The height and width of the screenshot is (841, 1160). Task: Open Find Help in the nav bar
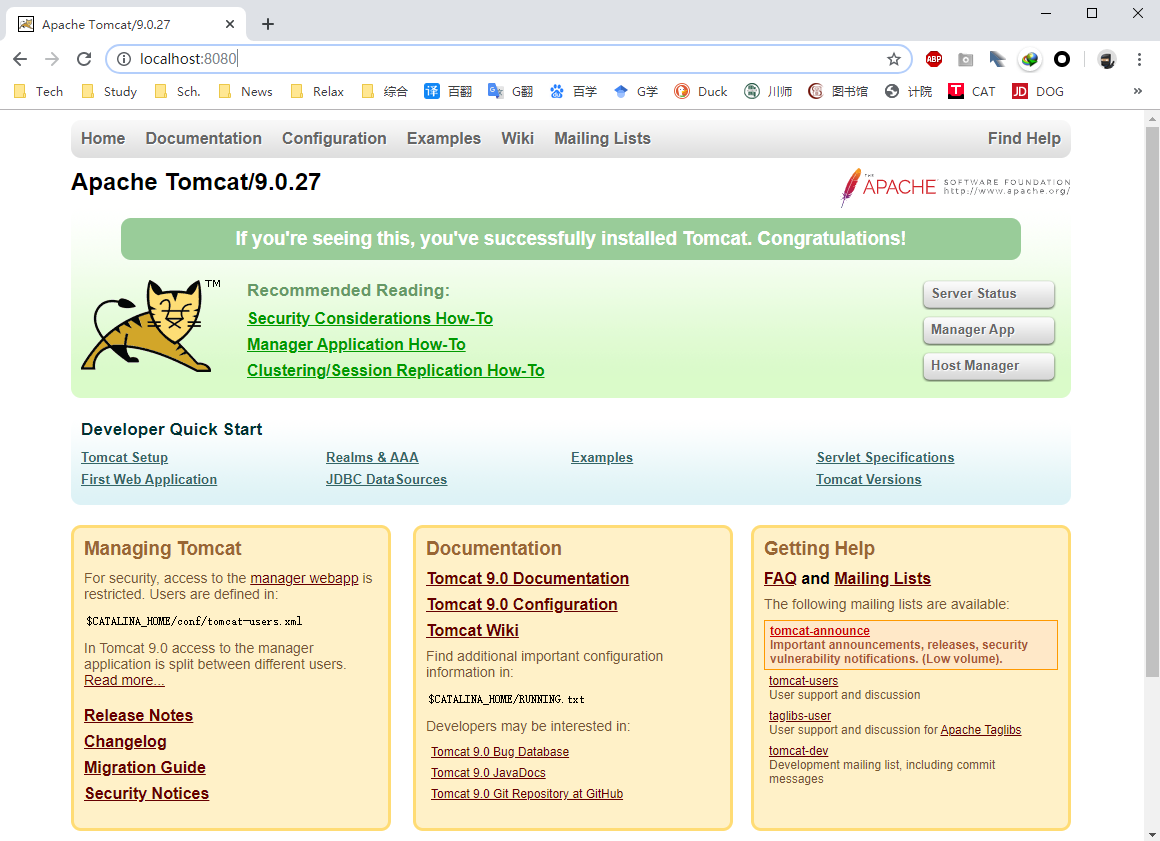1024,138
